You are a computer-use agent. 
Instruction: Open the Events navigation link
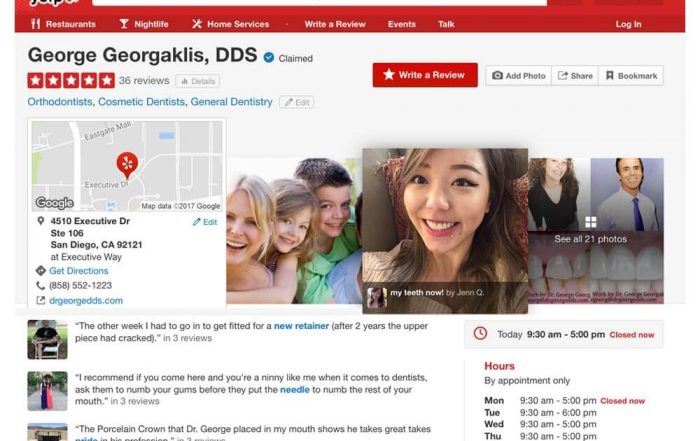401,24
